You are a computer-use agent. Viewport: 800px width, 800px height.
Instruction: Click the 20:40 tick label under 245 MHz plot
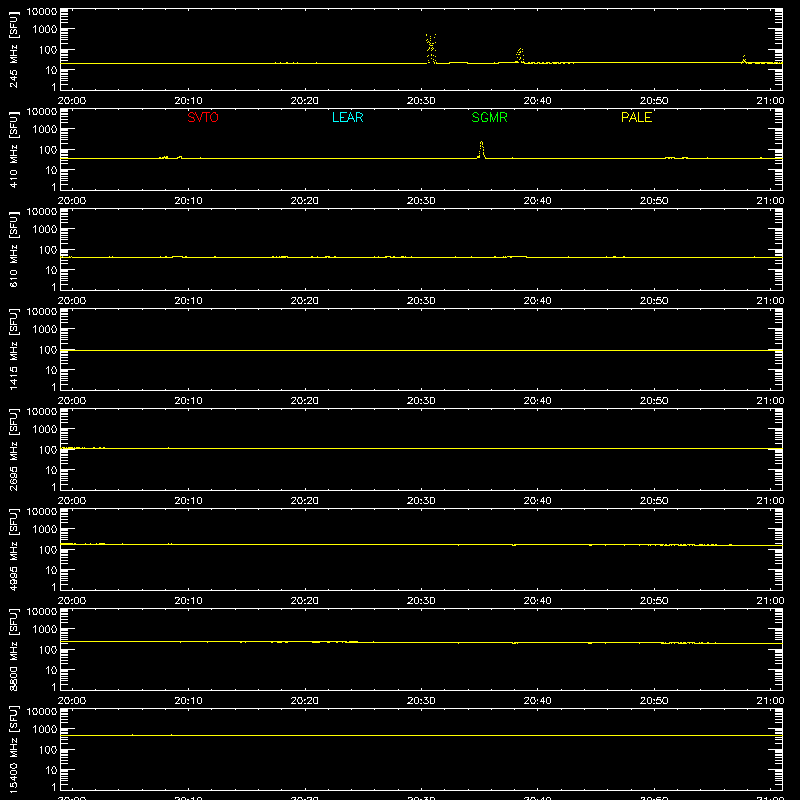click(x=537, y=101)
